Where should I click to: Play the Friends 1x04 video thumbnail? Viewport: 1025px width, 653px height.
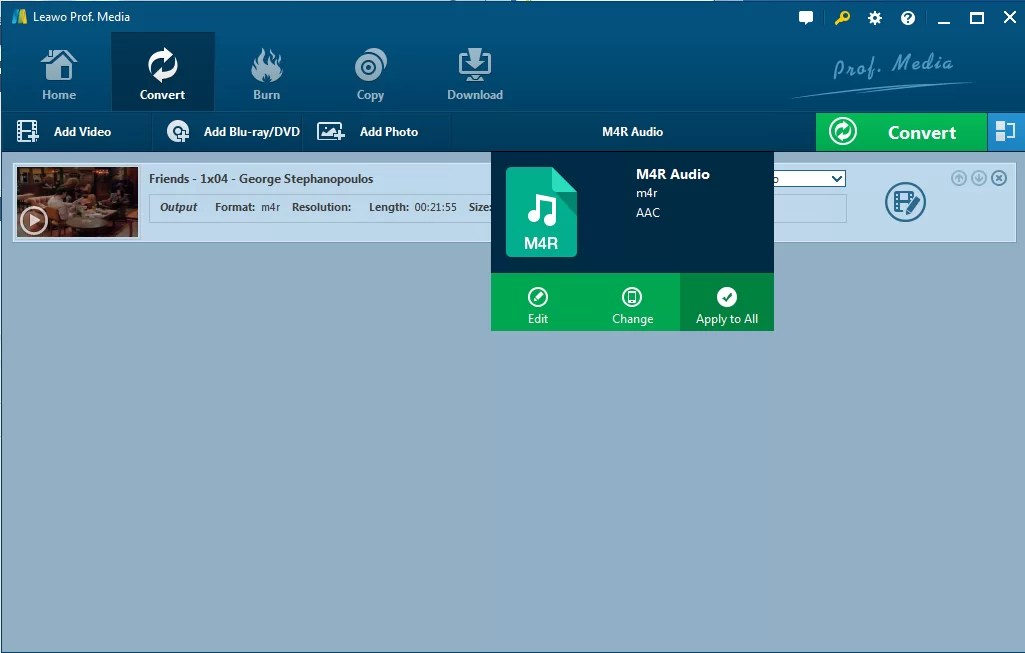point(33,218)
